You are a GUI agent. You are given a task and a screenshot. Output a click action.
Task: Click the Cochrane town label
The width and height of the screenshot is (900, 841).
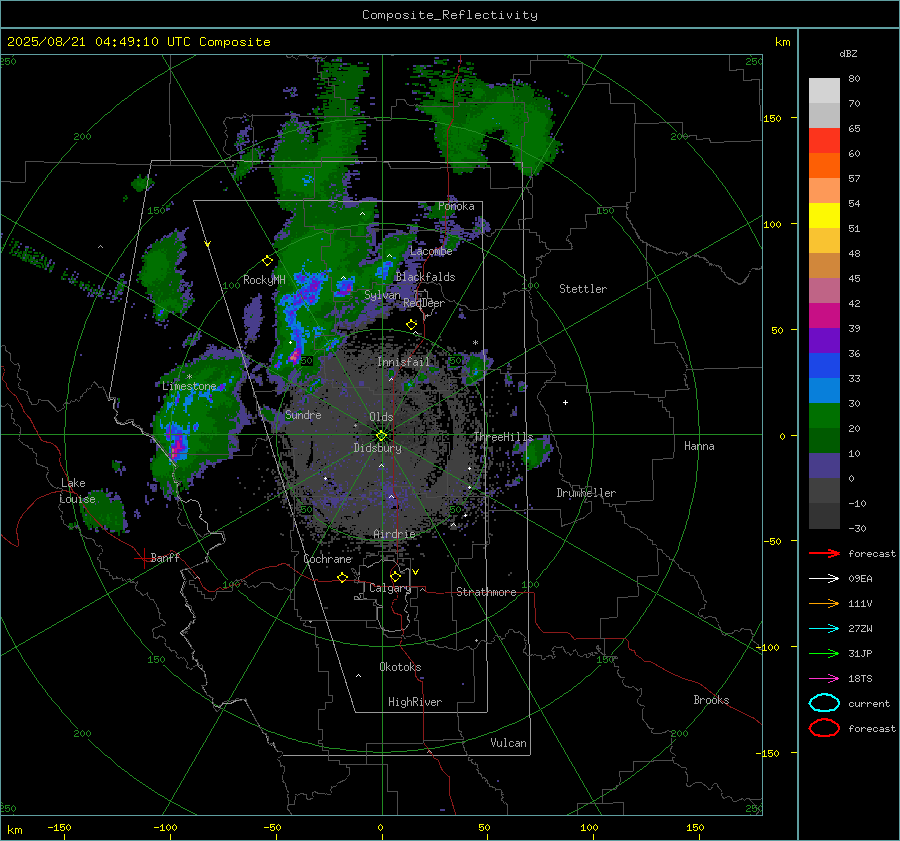tap(327, 559)
